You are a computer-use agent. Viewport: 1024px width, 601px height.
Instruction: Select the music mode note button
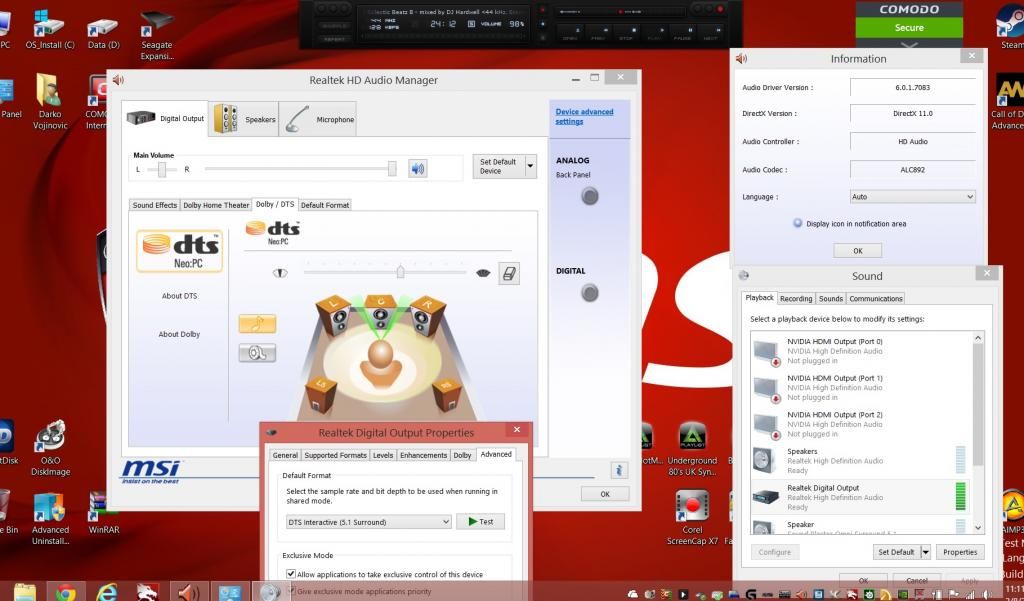pos(257,324)
